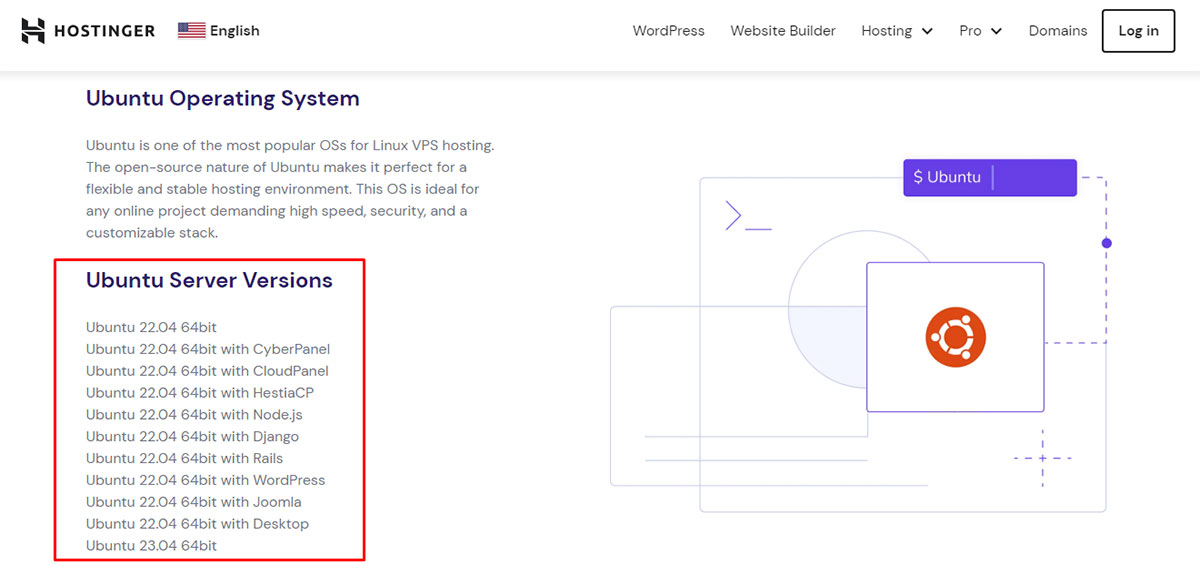1200x565 pixels.
Task: Click the HOSTINGER brand name
Action: pyautogui.click(x=105, y=31)
